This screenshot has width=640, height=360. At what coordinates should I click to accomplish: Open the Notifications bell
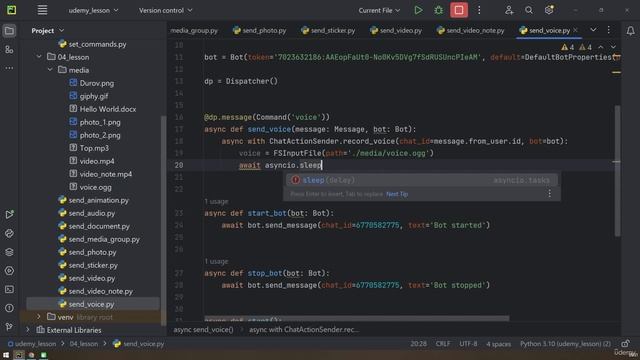[630, 31]
